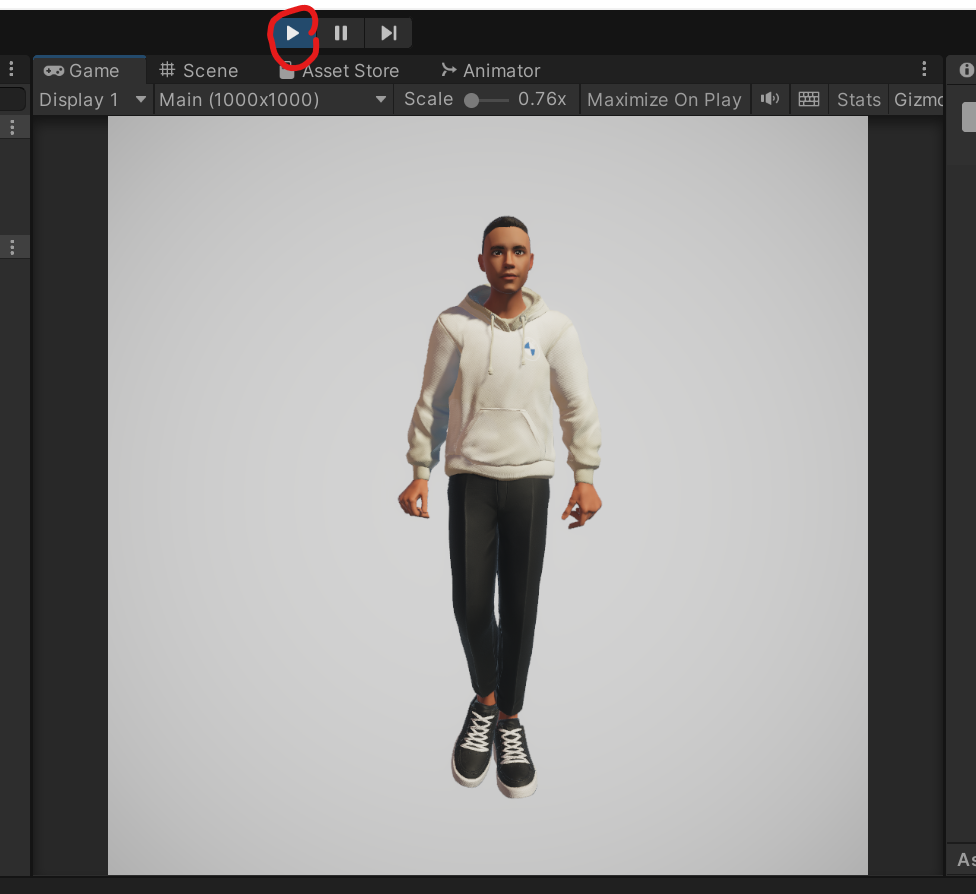Click the Maximize On Play button

(x=664, y=99)
